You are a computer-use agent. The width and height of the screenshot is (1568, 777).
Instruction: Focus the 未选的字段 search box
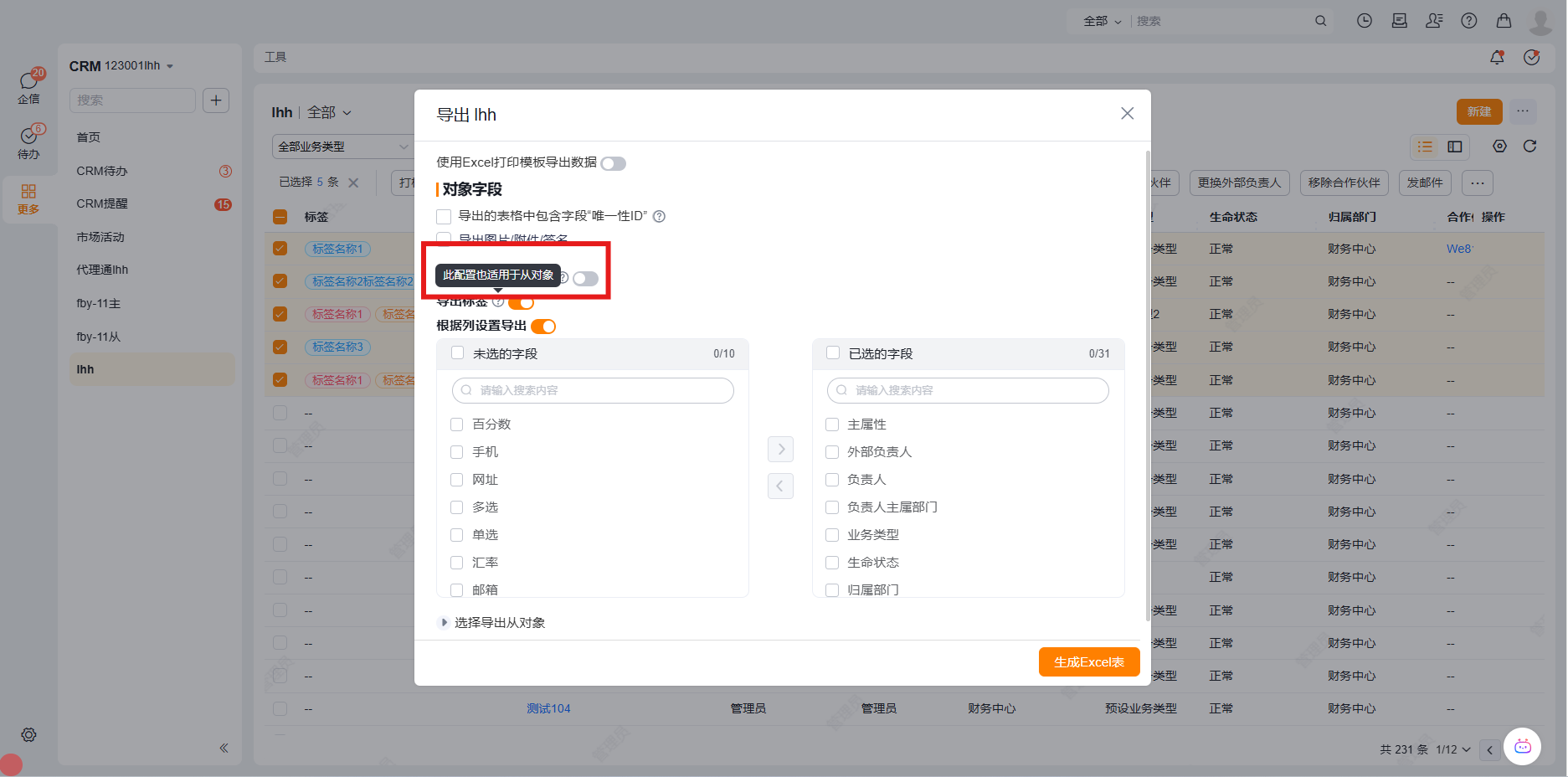pos(593,390)
